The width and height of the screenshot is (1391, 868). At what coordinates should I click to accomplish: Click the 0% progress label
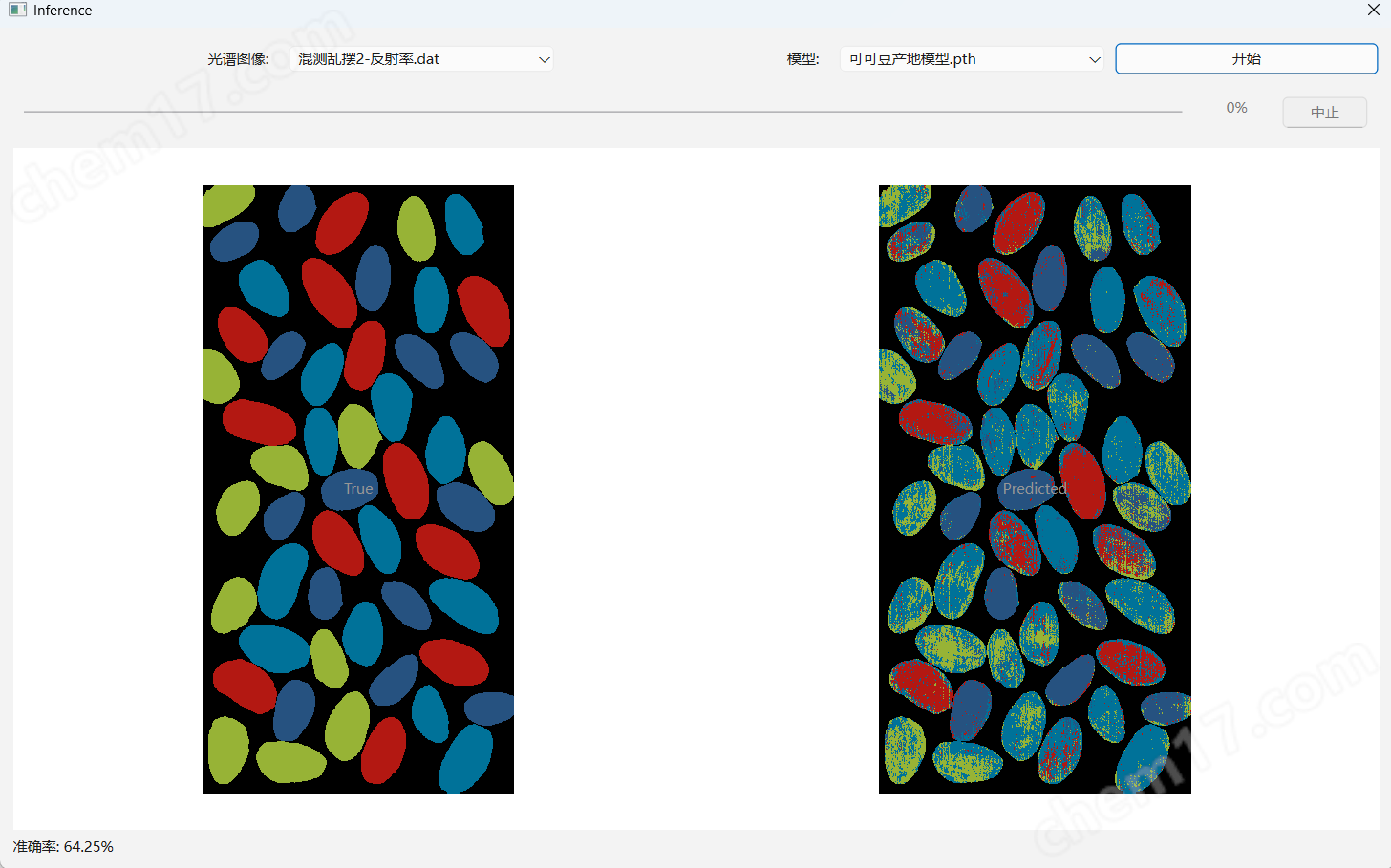1236,108
